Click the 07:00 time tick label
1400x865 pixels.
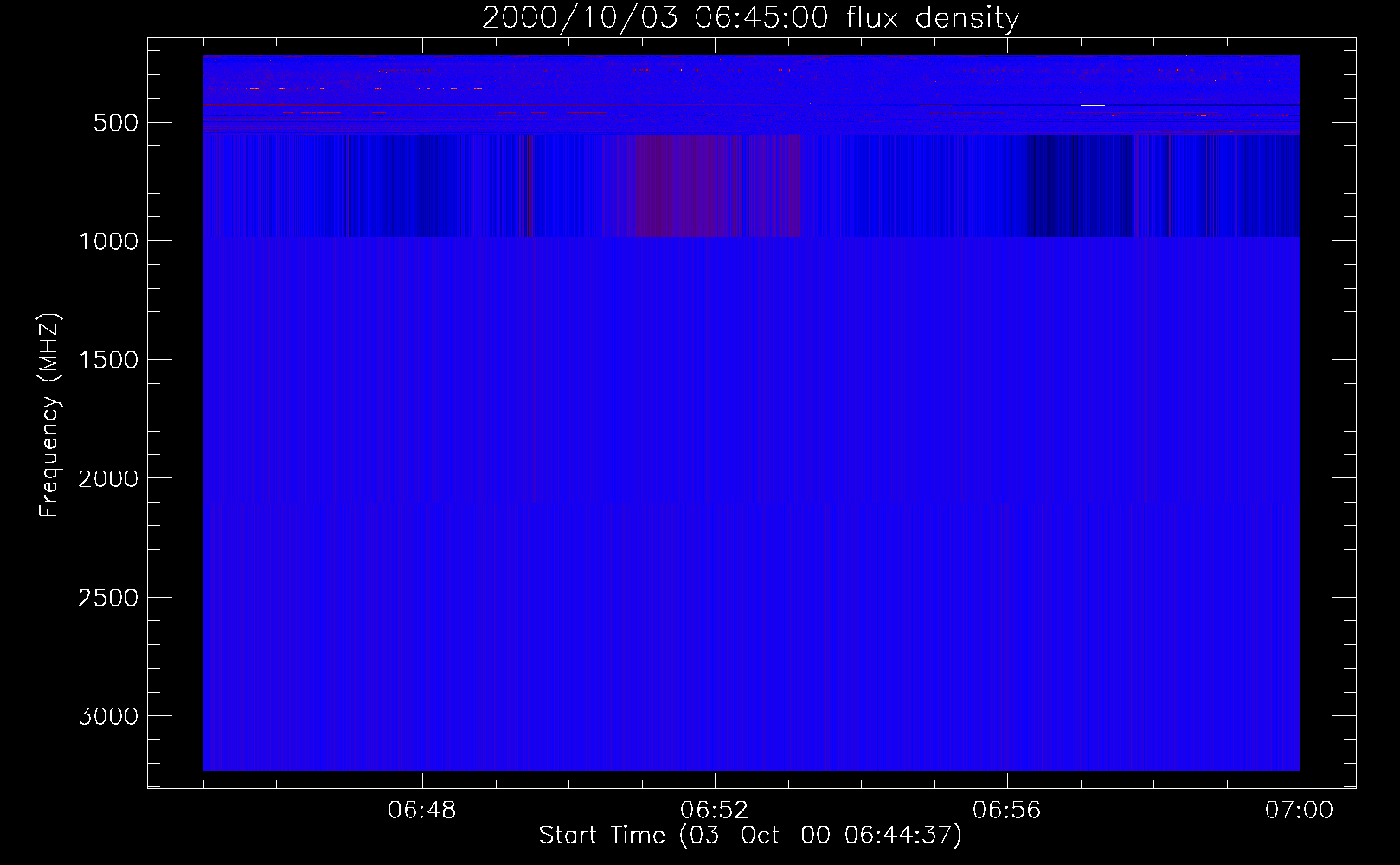(1300, 811)
